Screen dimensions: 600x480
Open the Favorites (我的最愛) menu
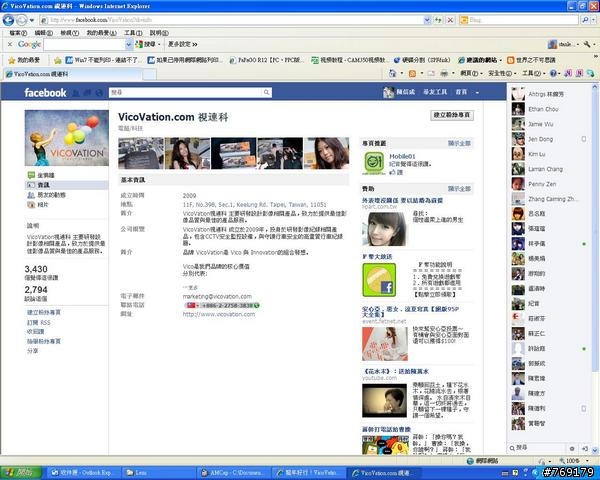click(x=101, y=33)
